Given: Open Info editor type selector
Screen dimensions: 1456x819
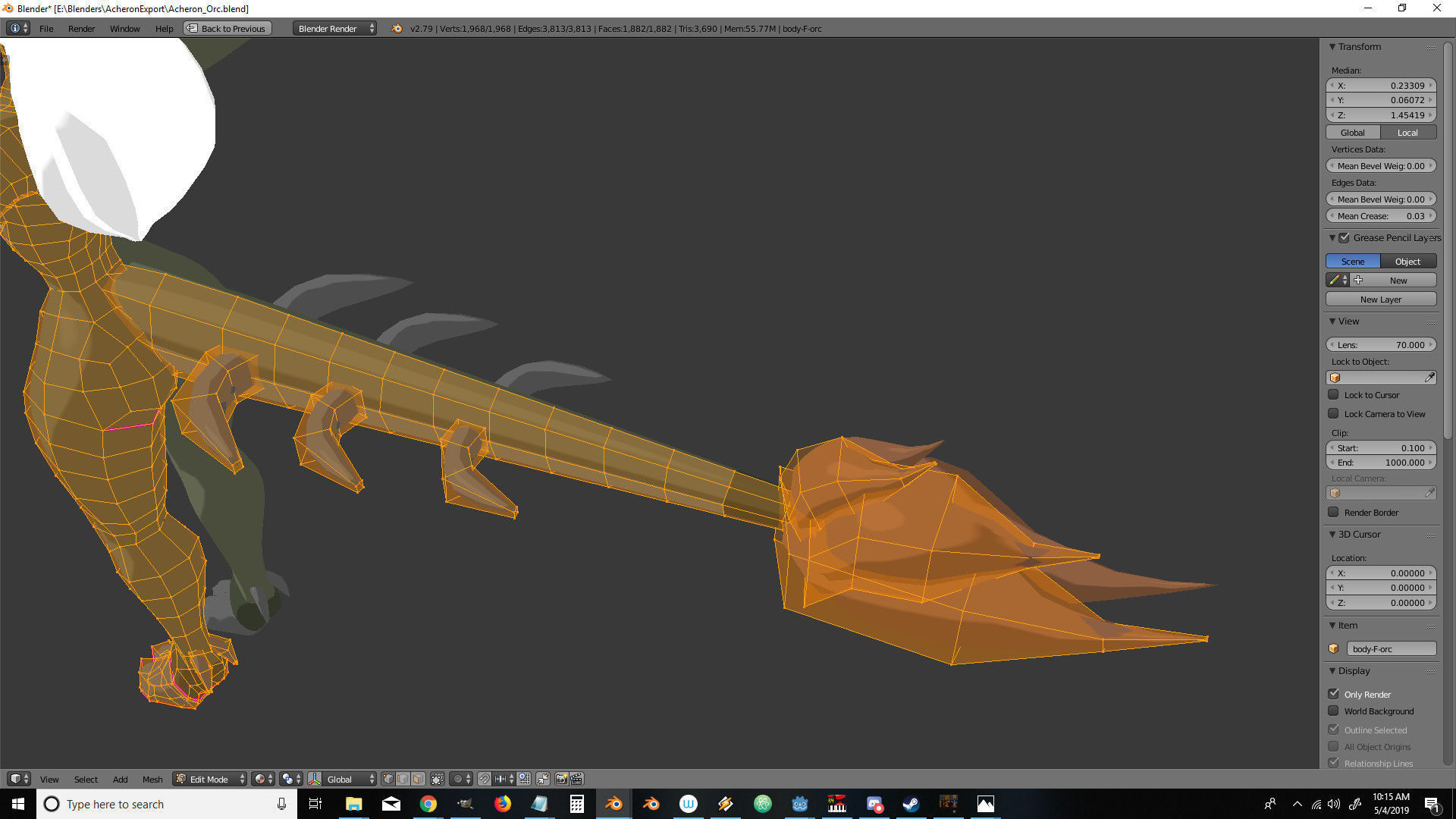Looking at the screenshot, I should coord(18,28).
